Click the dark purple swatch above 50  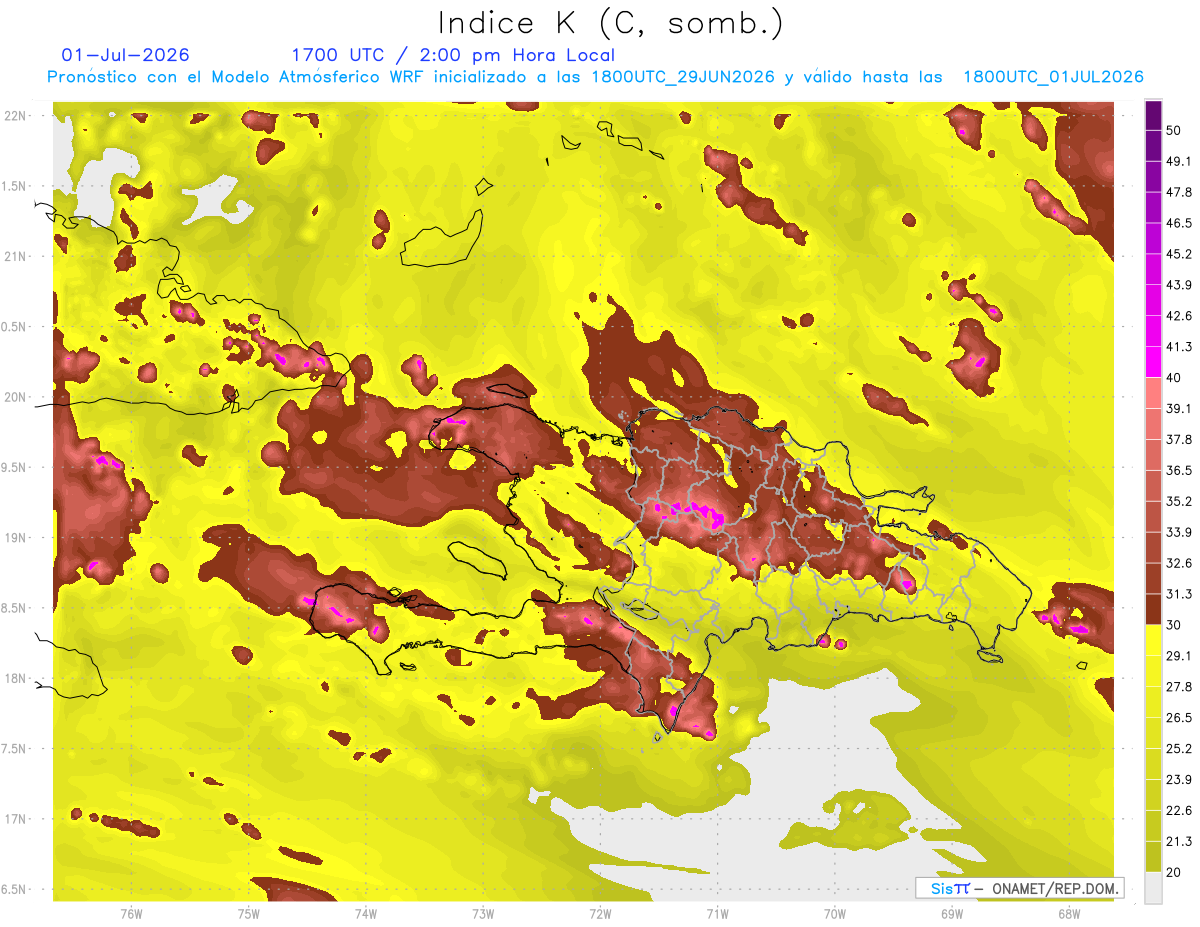[1153, 116]
